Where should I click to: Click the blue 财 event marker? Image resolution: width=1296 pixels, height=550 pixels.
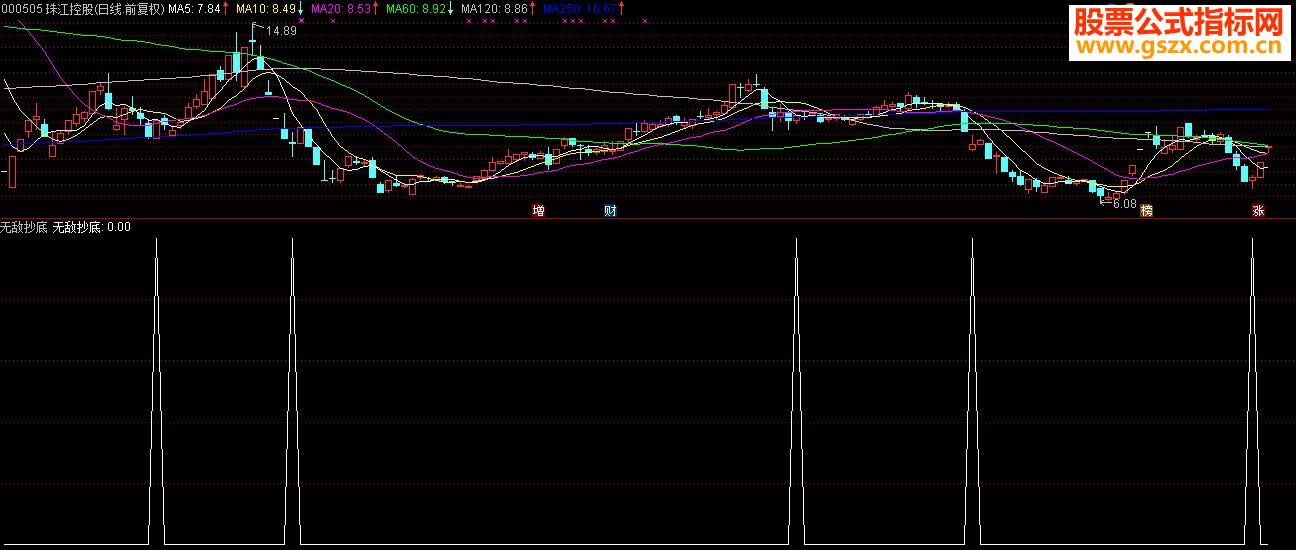[610, 211]
